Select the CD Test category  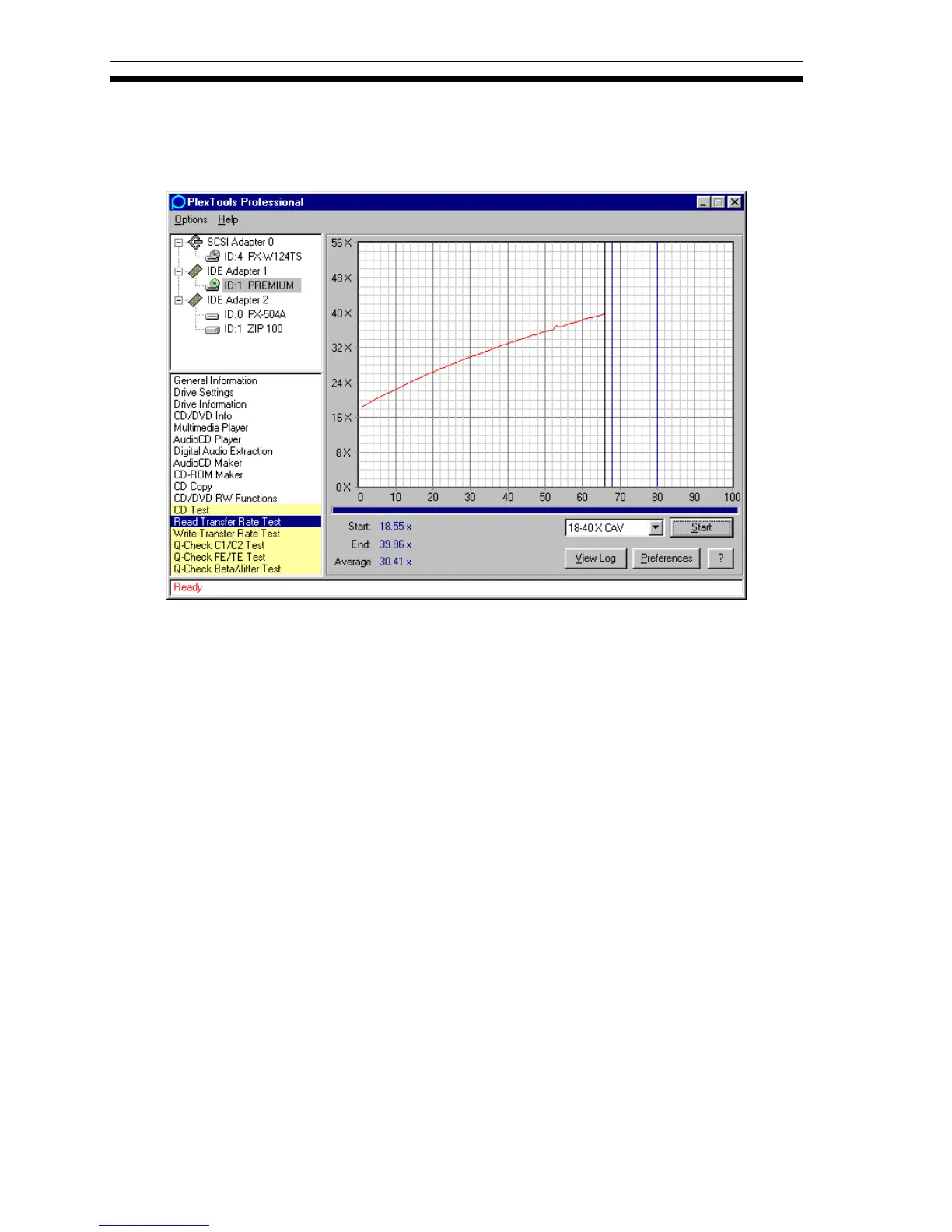tap(246, 509)
